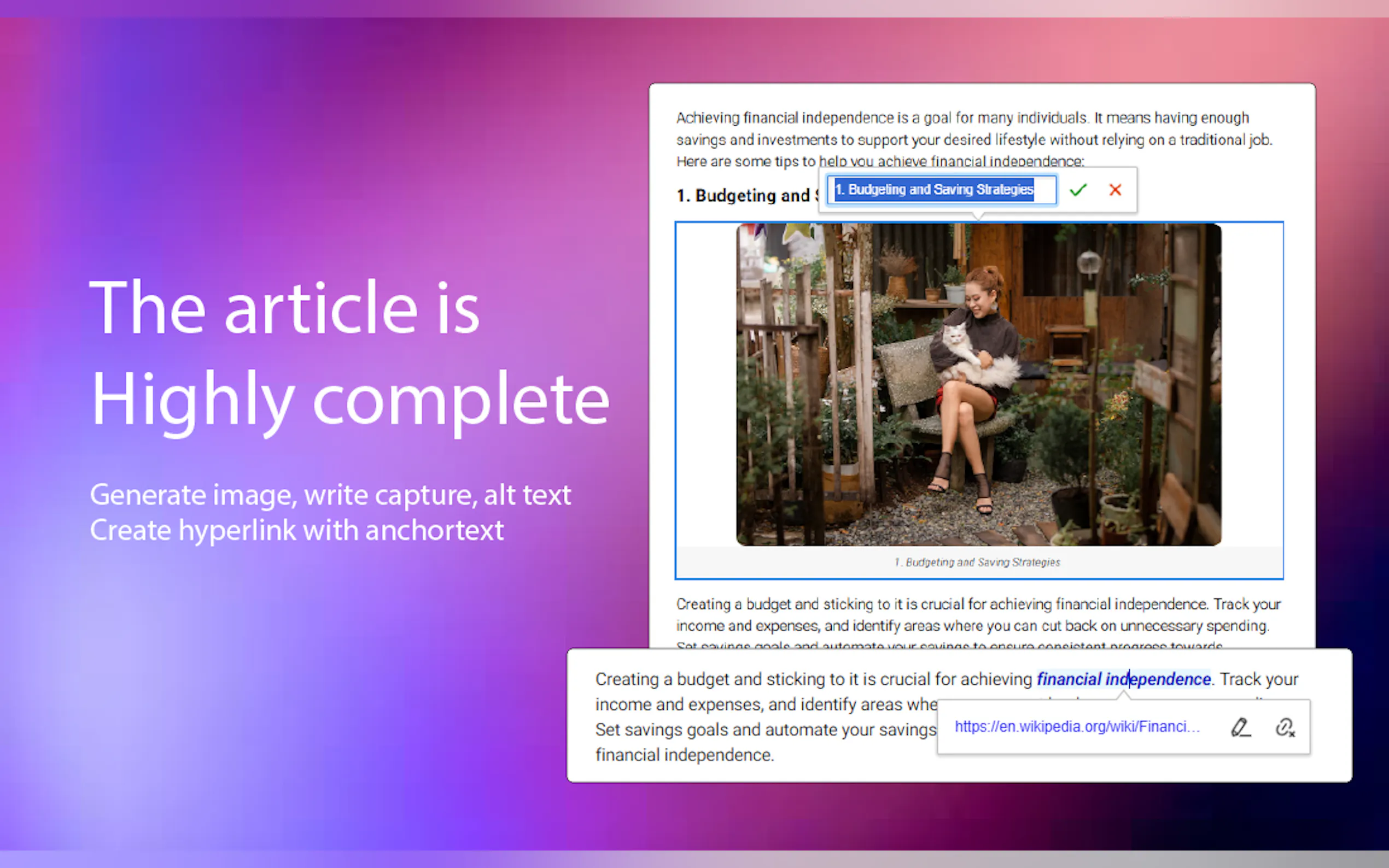Click final 'financial independence.' line in bottom card
The image size is (1389, 868).
(685, 755)
